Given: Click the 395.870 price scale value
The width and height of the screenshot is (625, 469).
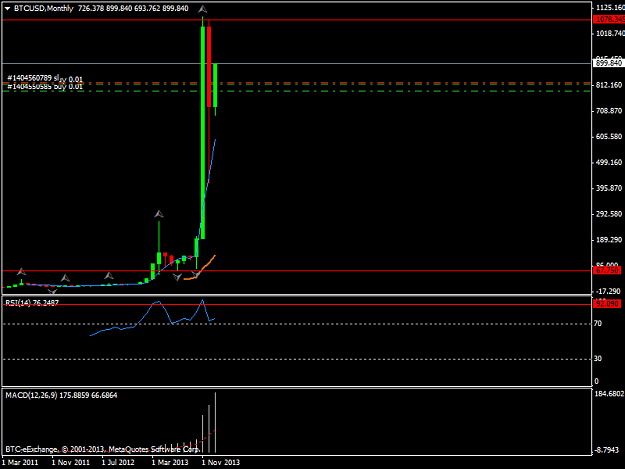Looking at the screenshot, I should 609,188.
